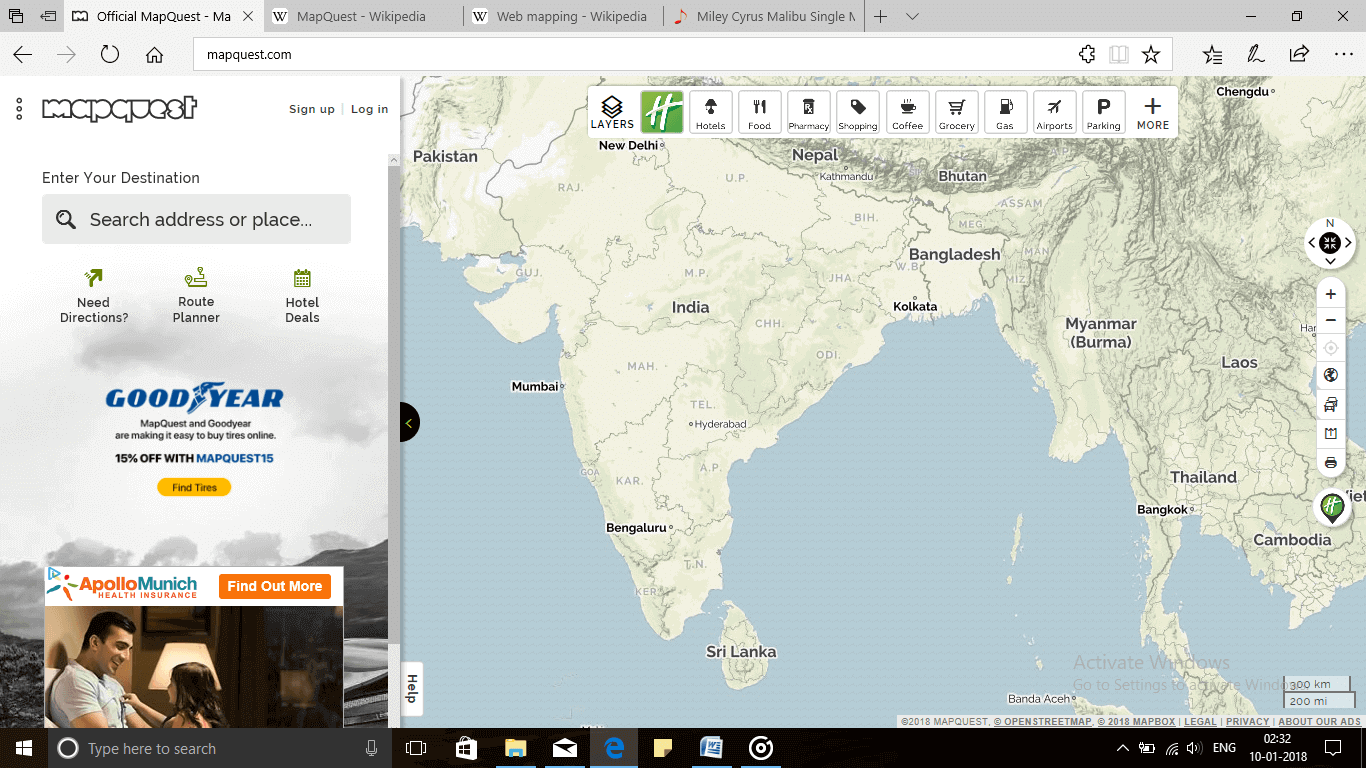Toggle the traffic car layer
Viewport: 1366px width, 768px height.
coord(1330,405)
